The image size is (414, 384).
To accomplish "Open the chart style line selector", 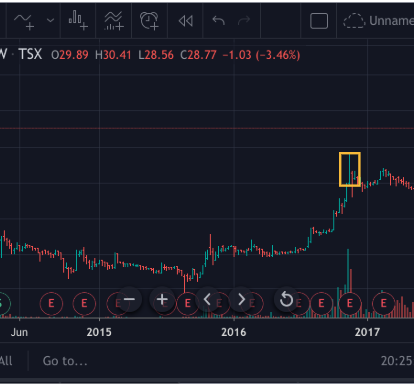I will 24,21.
